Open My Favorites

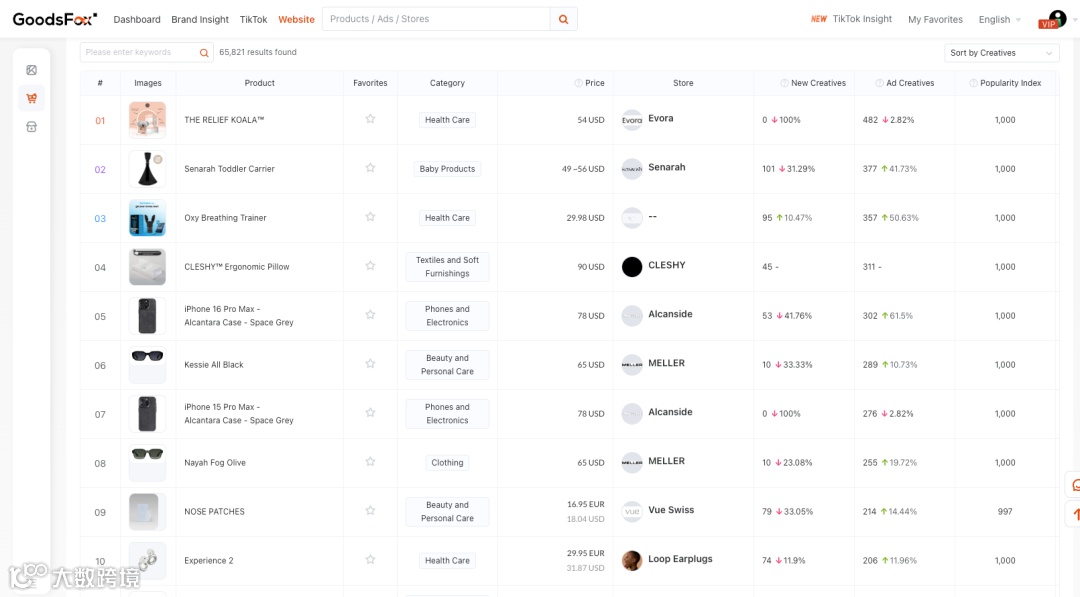tap(935, 19)
